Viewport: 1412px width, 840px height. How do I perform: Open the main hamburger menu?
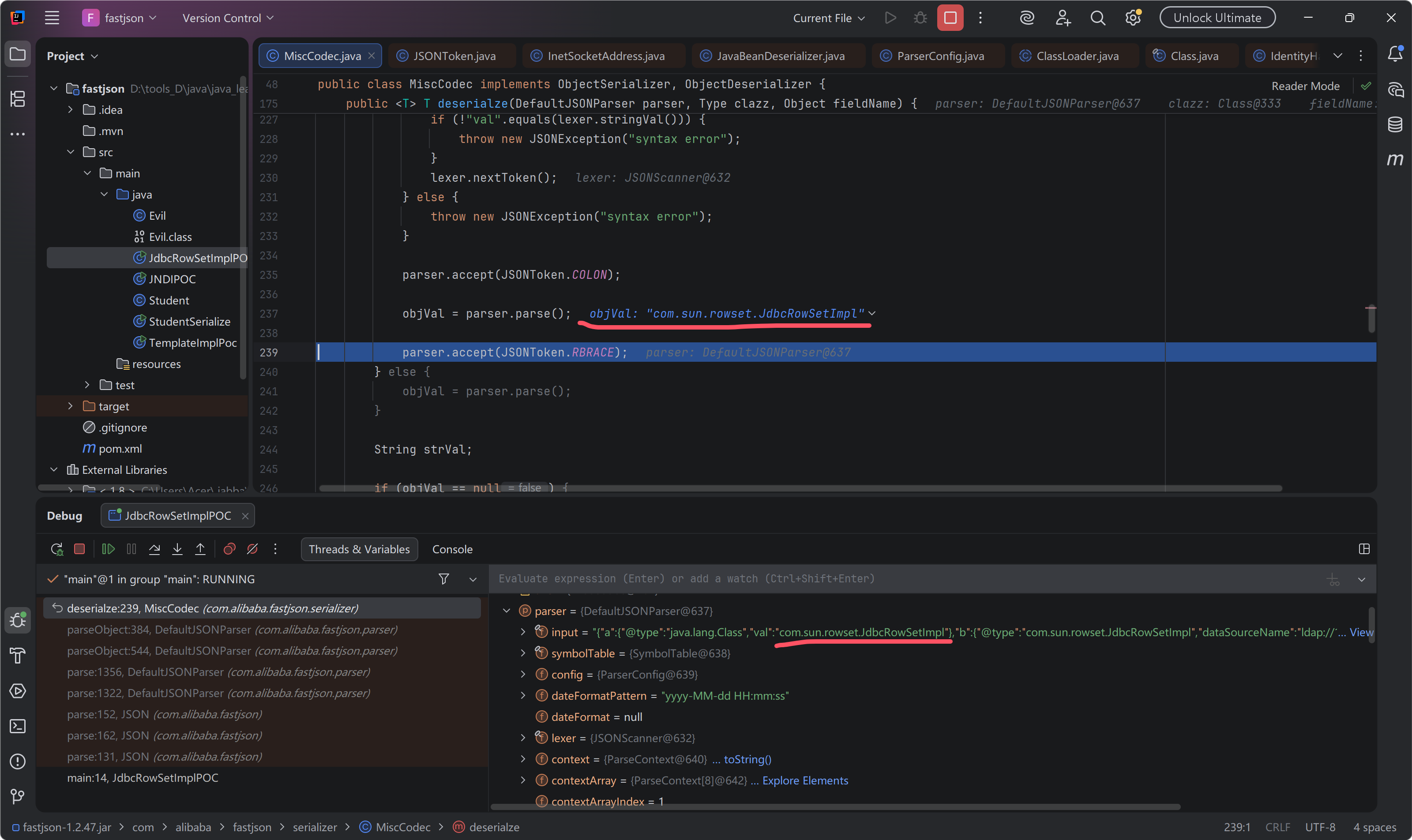(x=52, y=18)
